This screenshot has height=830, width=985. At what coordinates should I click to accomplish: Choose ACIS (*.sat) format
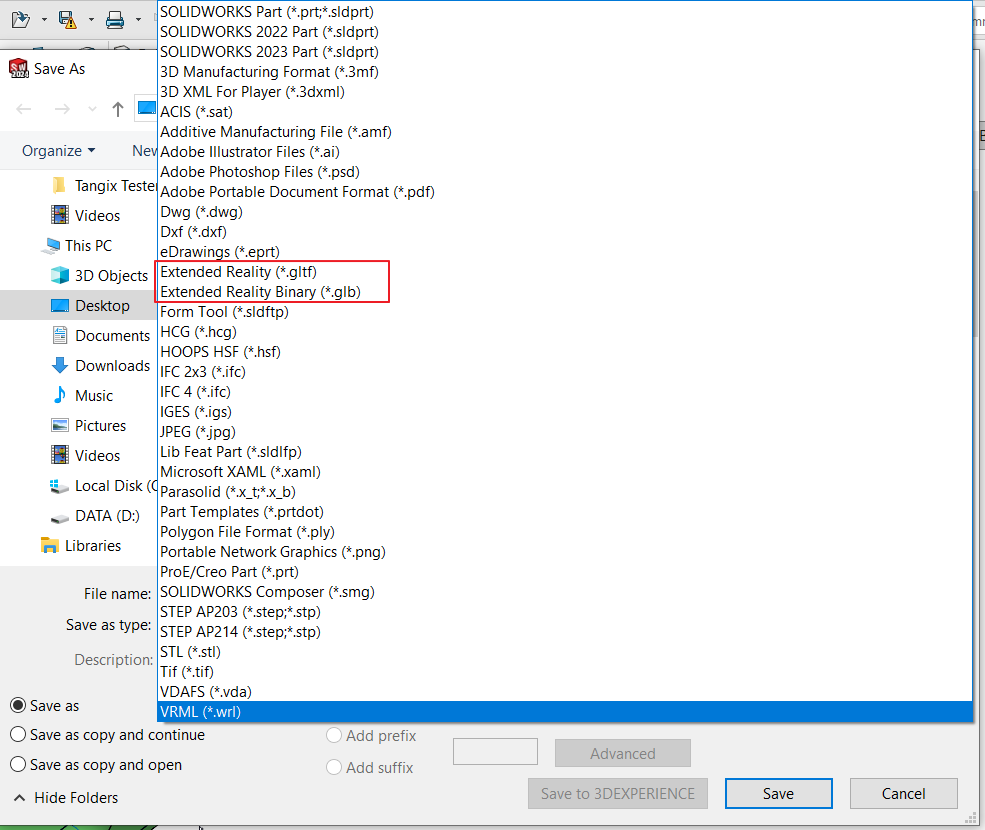564,112
